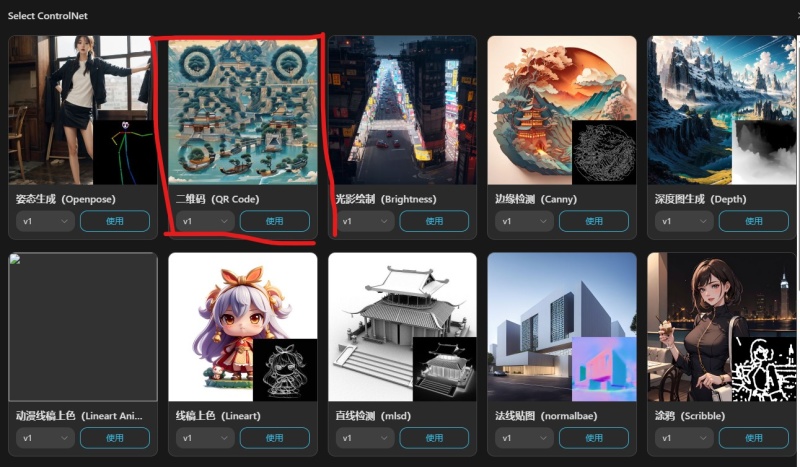Use the Brightness ControlNet model

pos(434,221)
